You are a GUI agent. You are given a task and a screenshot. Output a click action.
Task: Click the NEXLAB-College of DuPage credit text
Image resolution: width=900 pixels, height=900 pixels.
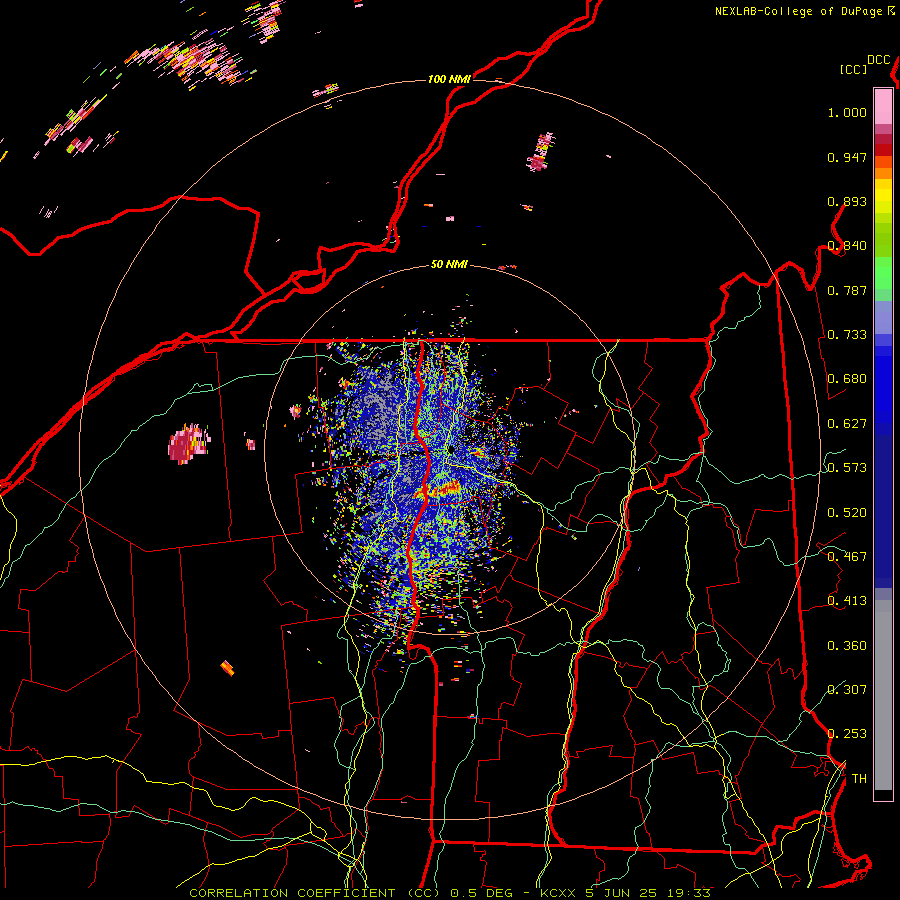[804, 11]
